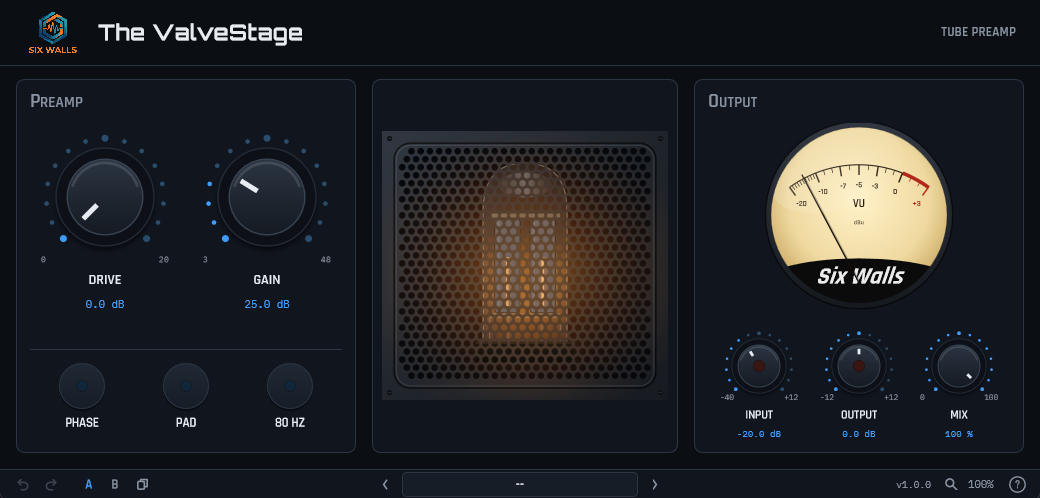Click the Drive value 0.0 dB
This screenshot has height=498, width=1040.
point(105,304)
